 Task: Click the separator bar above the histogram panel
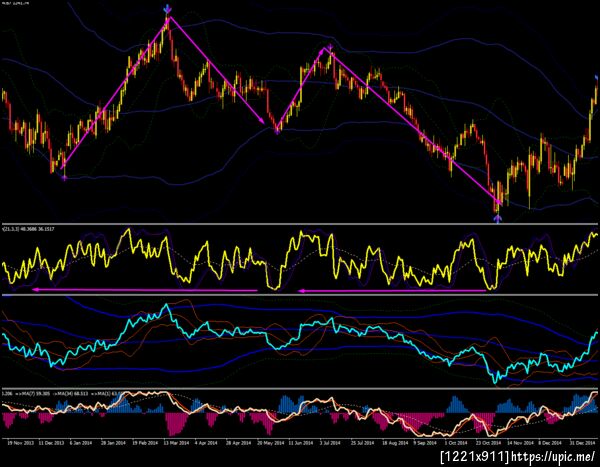(300, 389)
